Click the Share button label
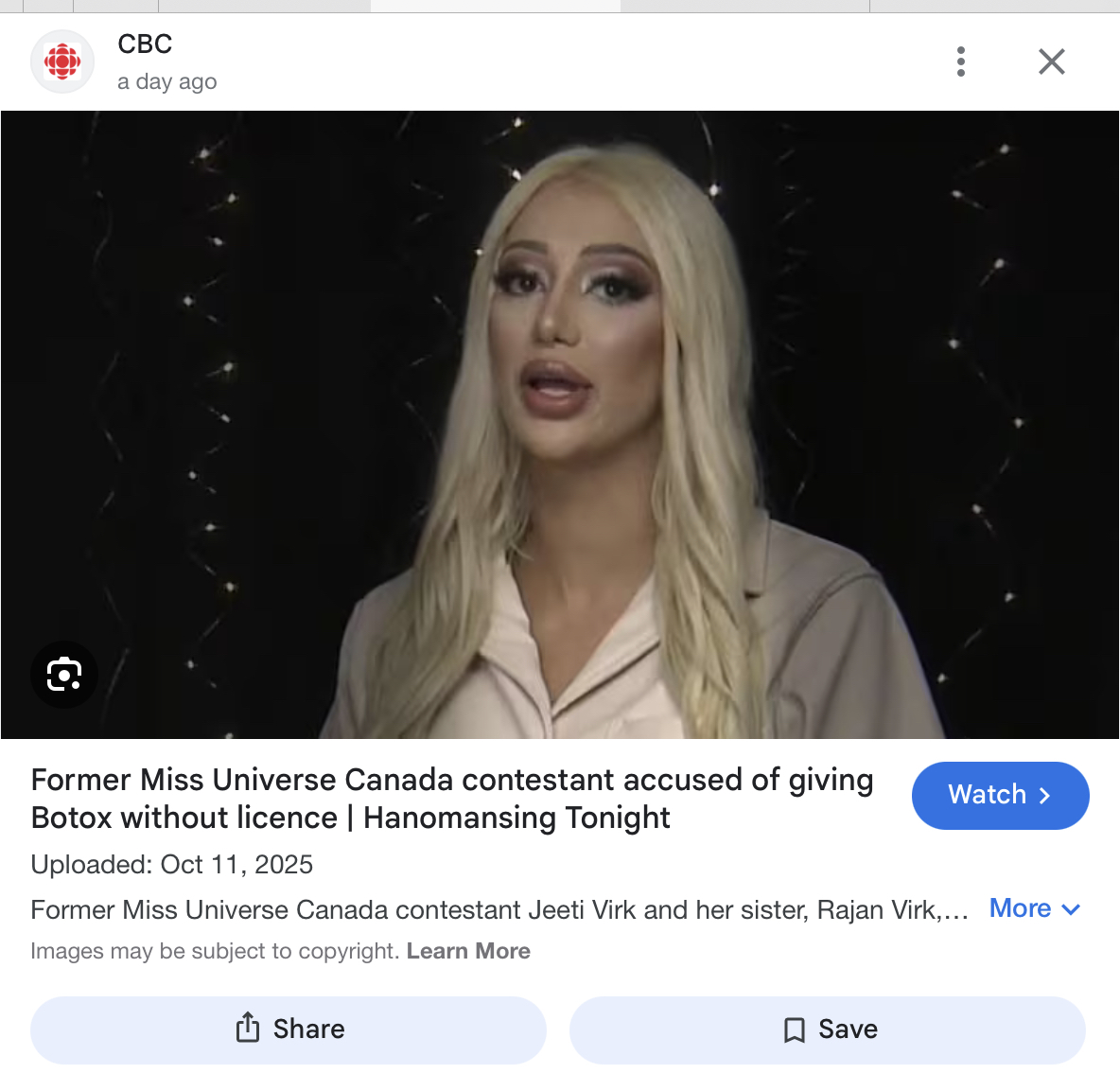1120x1091 pixels. 308,1029
